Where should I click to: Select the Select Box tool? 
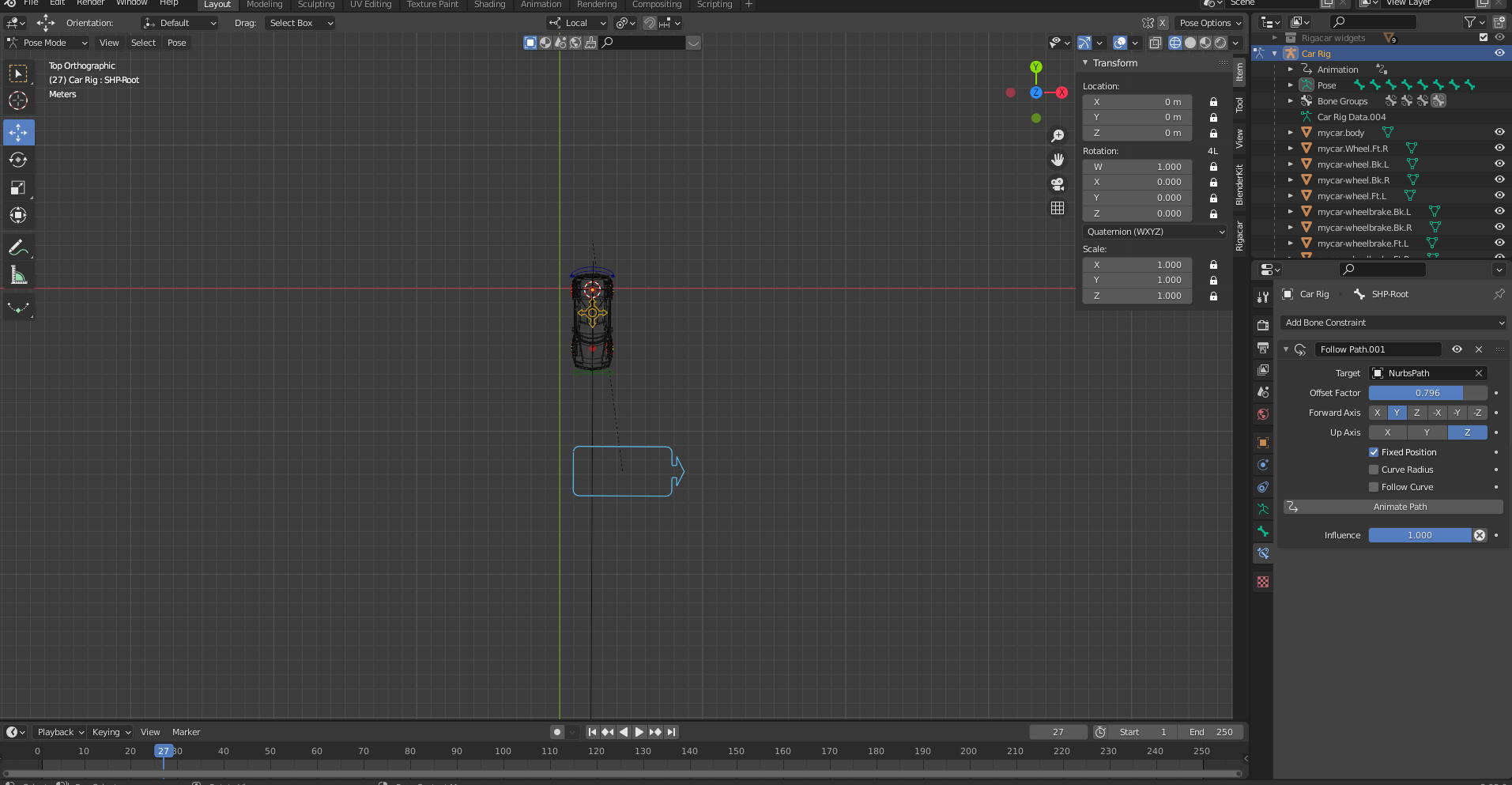point(18,74)
